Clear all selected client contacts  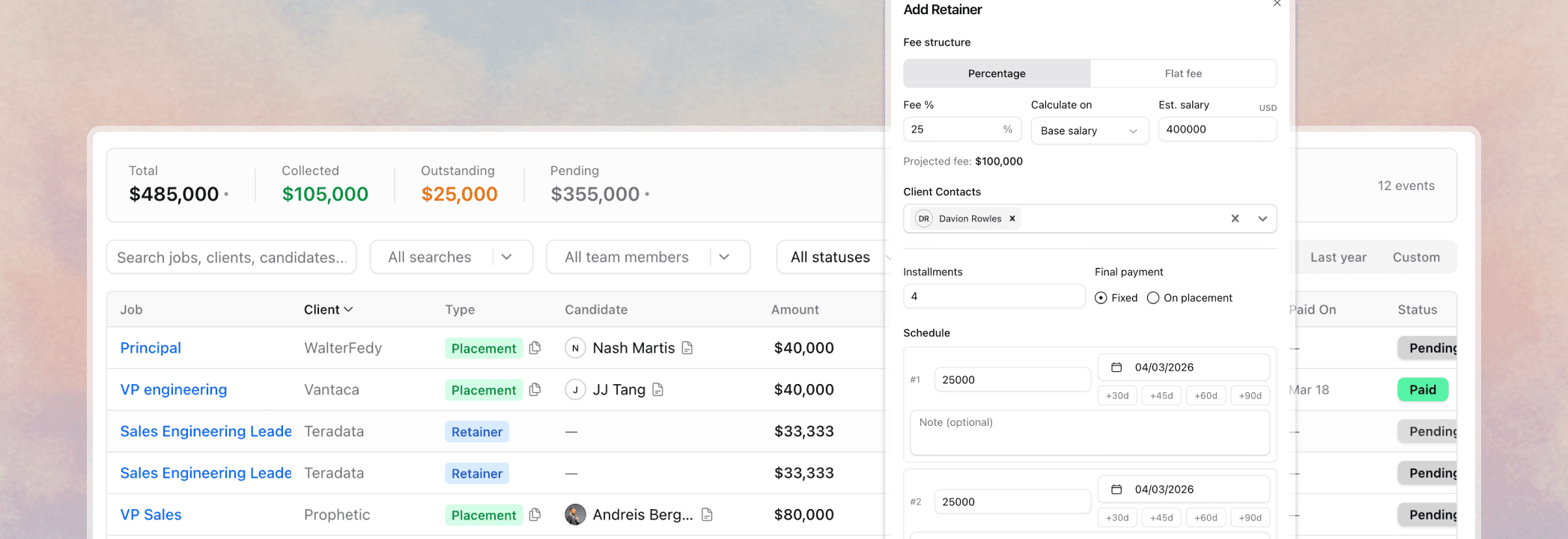(x=1235, y=219)
